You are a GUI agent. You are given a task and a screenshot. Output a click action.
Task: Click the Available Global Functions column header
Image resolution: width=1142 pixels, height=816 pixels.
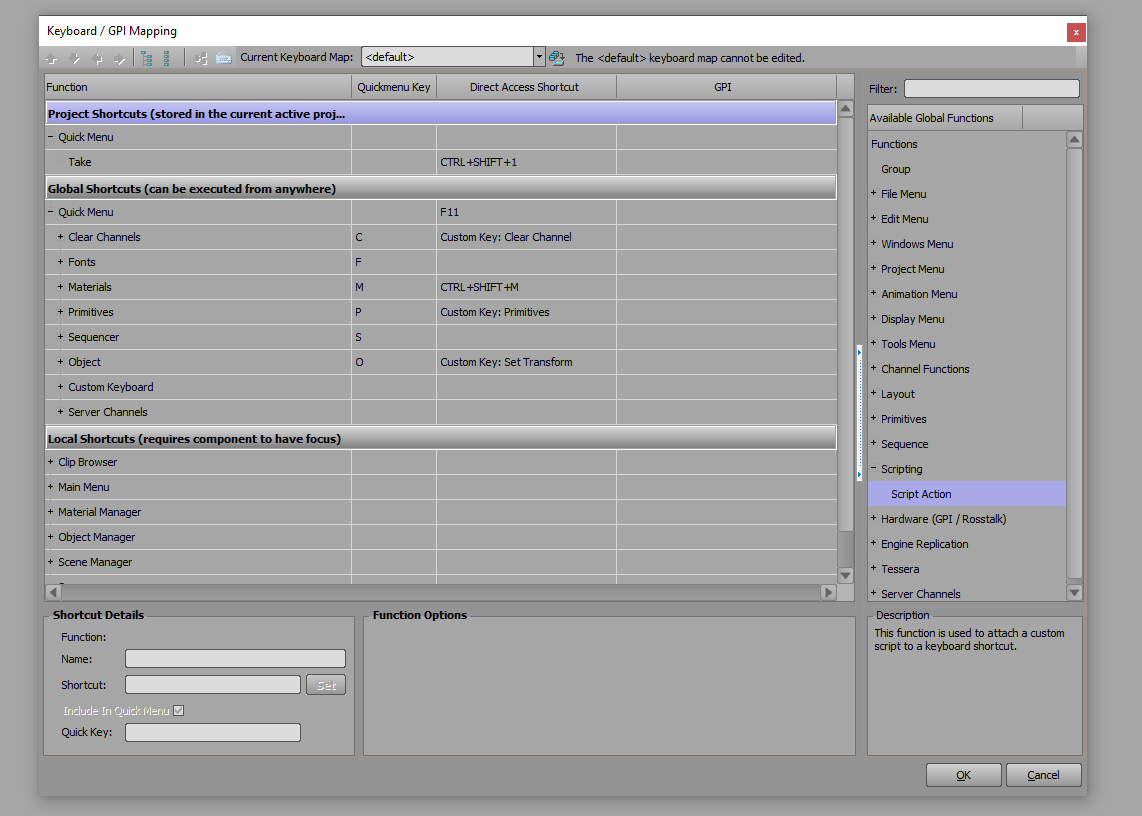[x=945, y=118]
